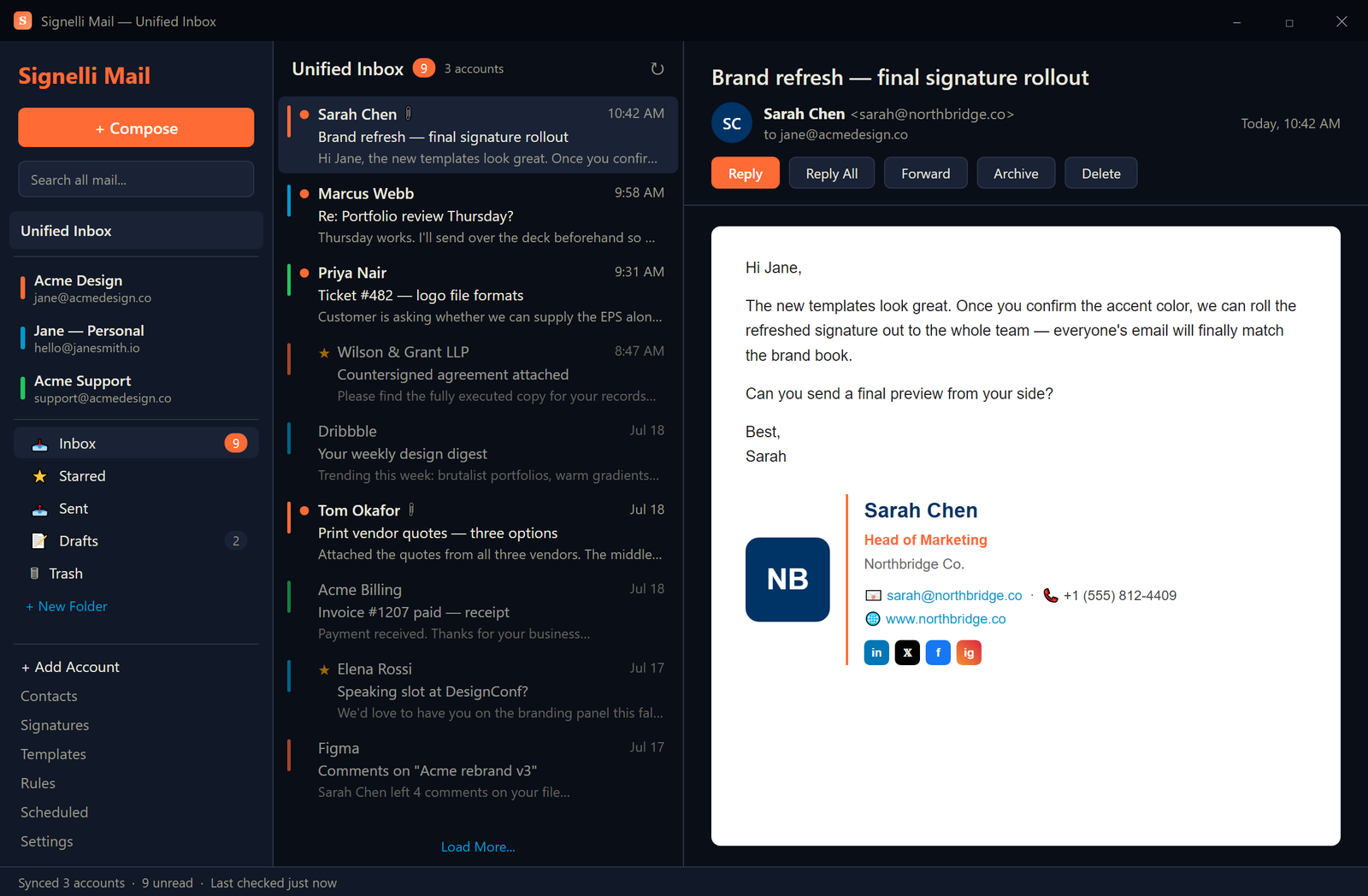Click Load More at list bottom
Viewport: 1368px width, 896px height.
(x=478, y=847)
